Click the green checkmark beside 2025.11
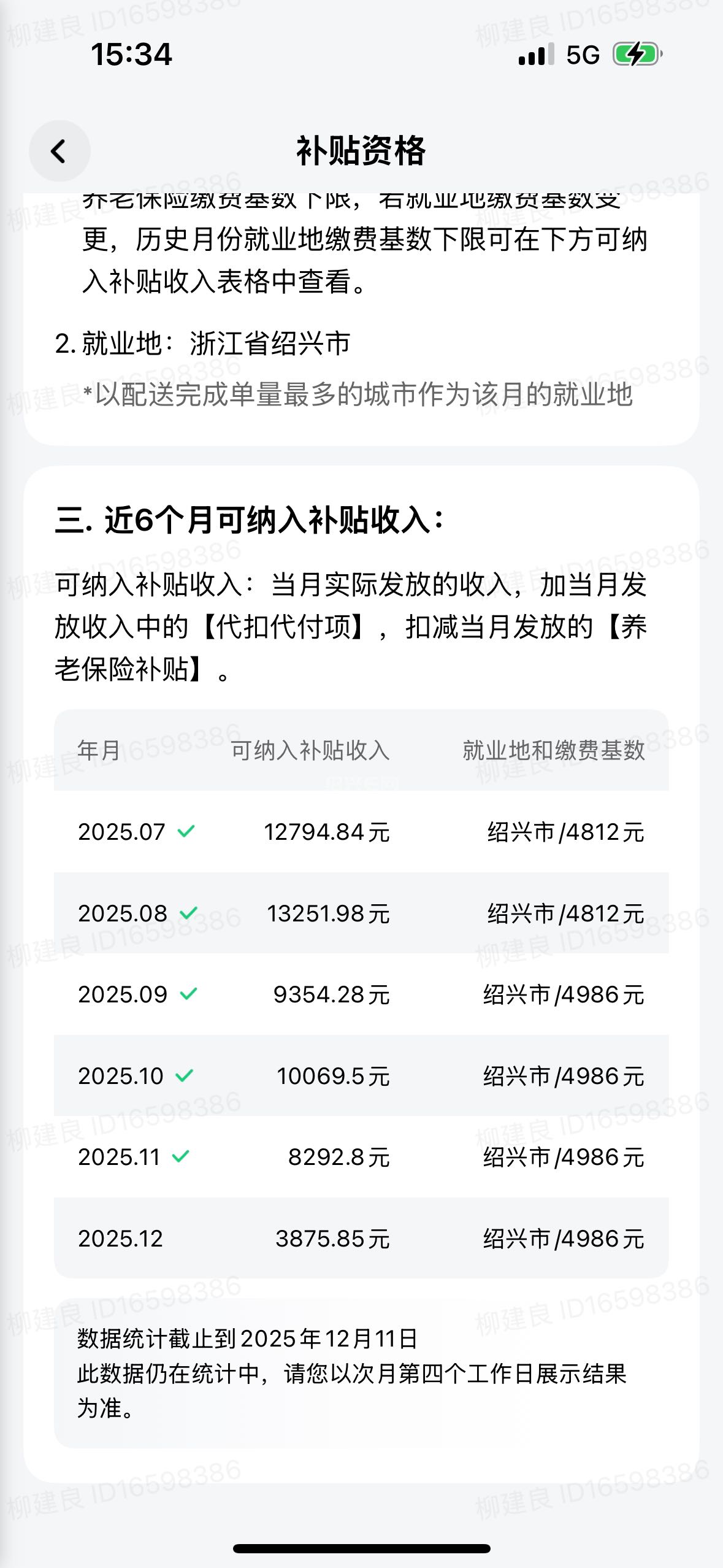 pos(181,1156)
